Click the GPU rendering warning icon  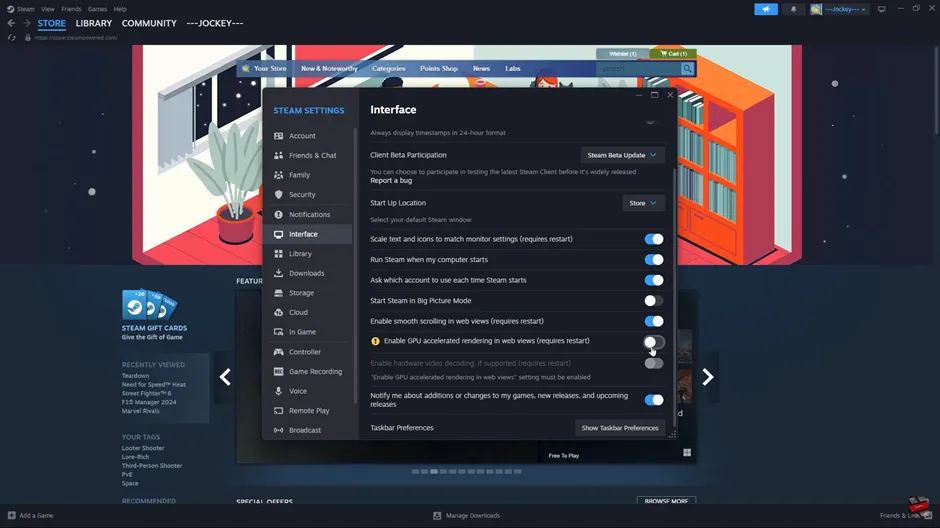pos(375,341)
